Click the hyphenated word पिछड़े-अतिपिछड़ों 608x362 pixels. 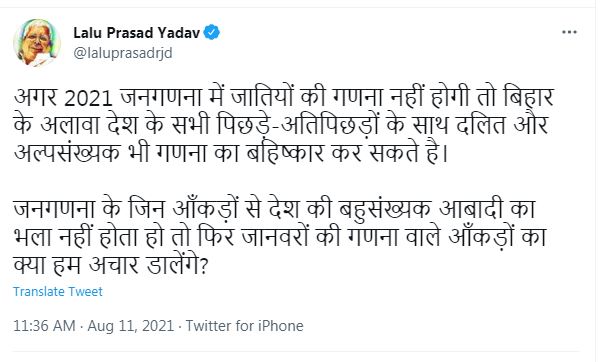pos(297,125)
